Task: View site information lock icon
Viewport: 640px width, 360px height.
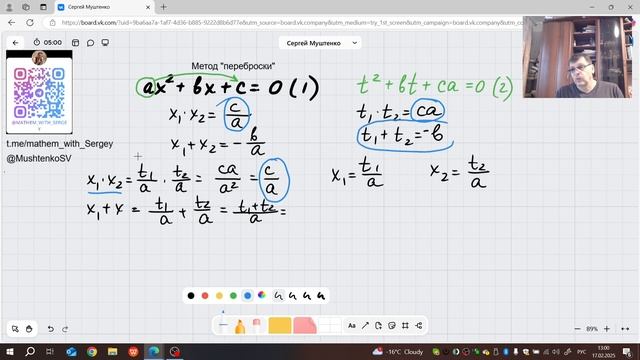Action: coord(52,22)
